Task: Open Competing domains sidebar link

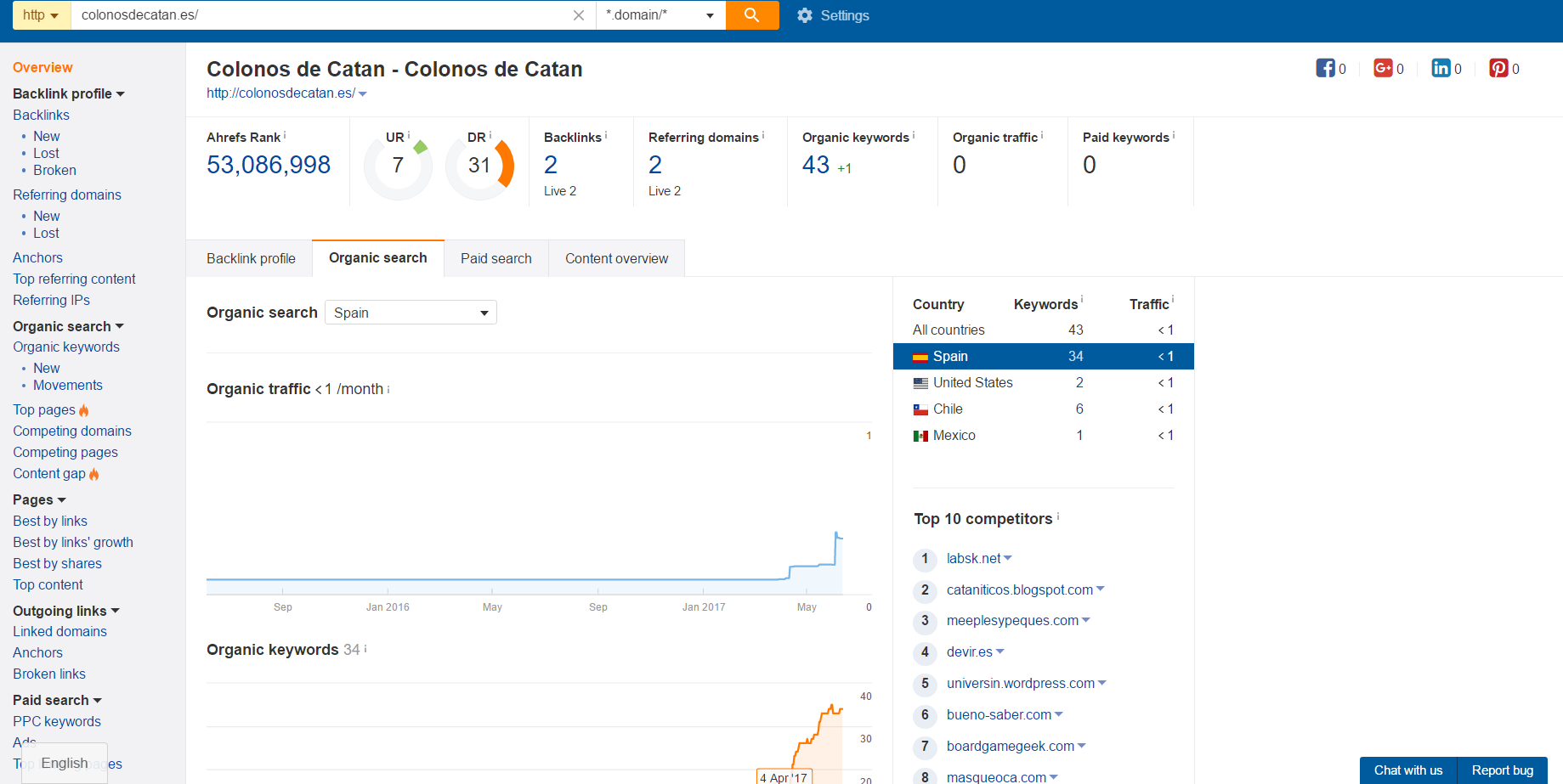Action: pos(72,431)
